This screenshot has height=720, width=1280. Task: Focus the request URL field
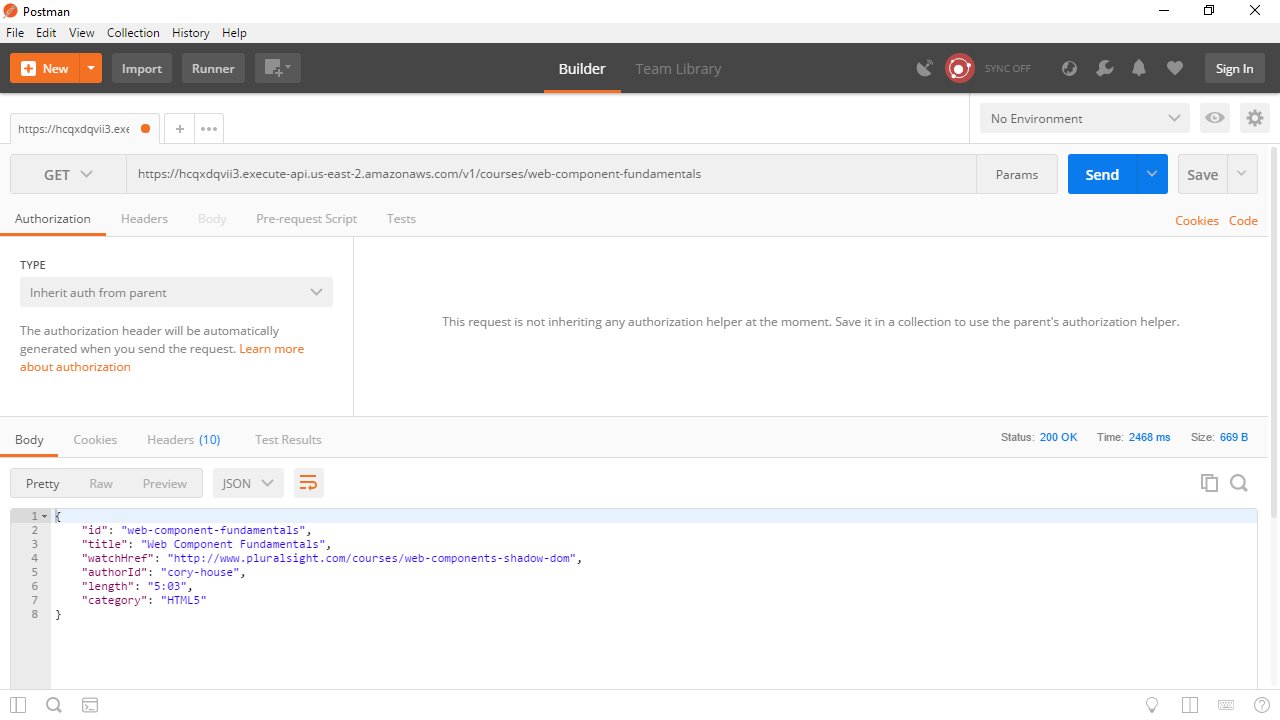tap(551, 174)
